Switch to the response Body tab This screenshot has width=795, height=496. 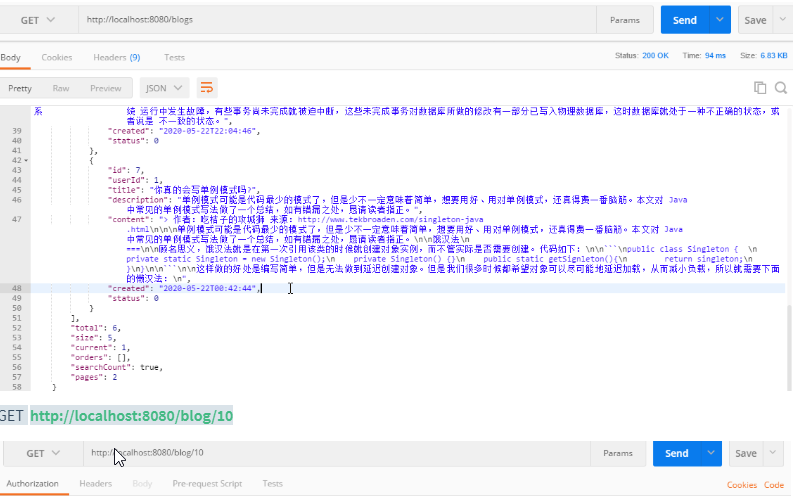coord(11,57)
